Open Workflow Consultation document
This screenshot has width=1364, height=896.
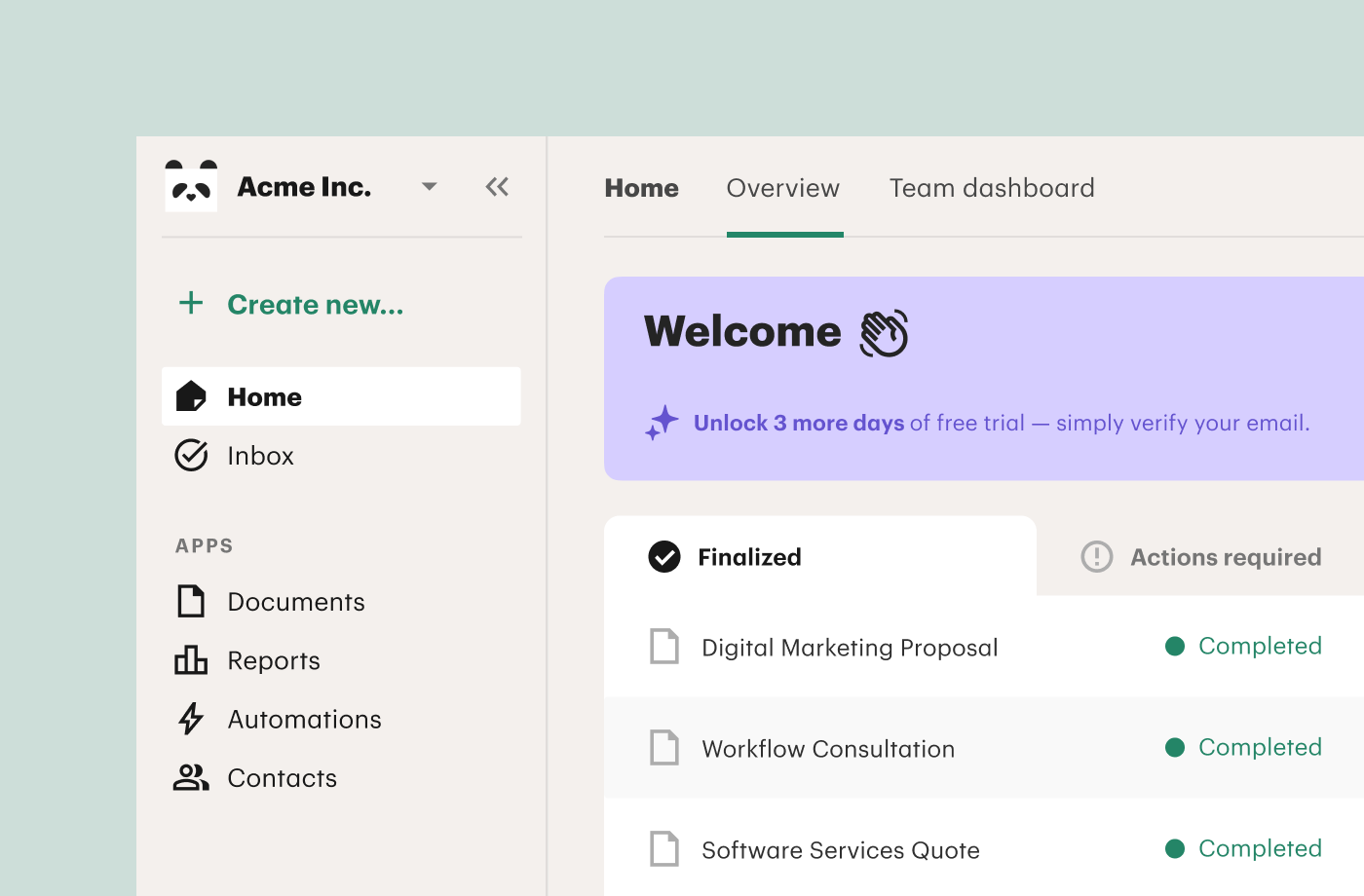[828, 749]
